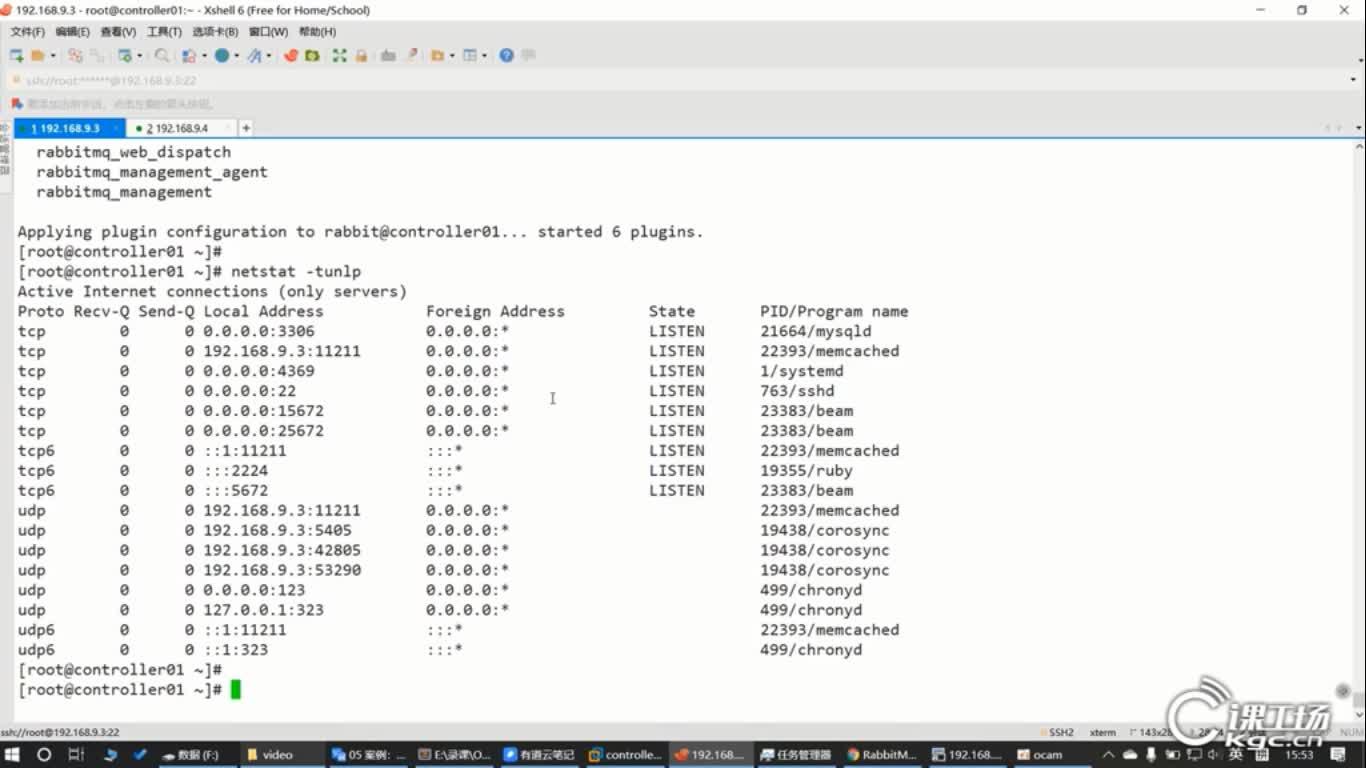Open the 有道云笔记 taskbar button

539,755
